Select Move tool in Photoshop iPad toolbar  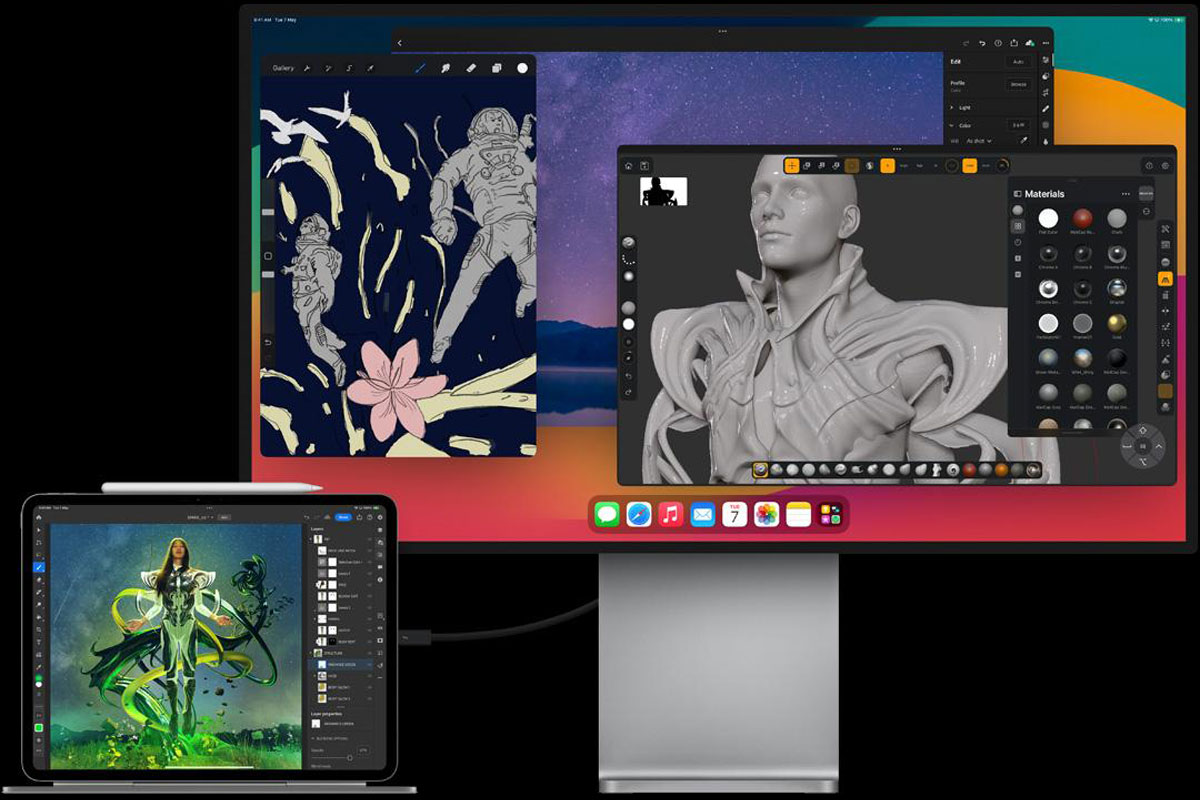39,530
